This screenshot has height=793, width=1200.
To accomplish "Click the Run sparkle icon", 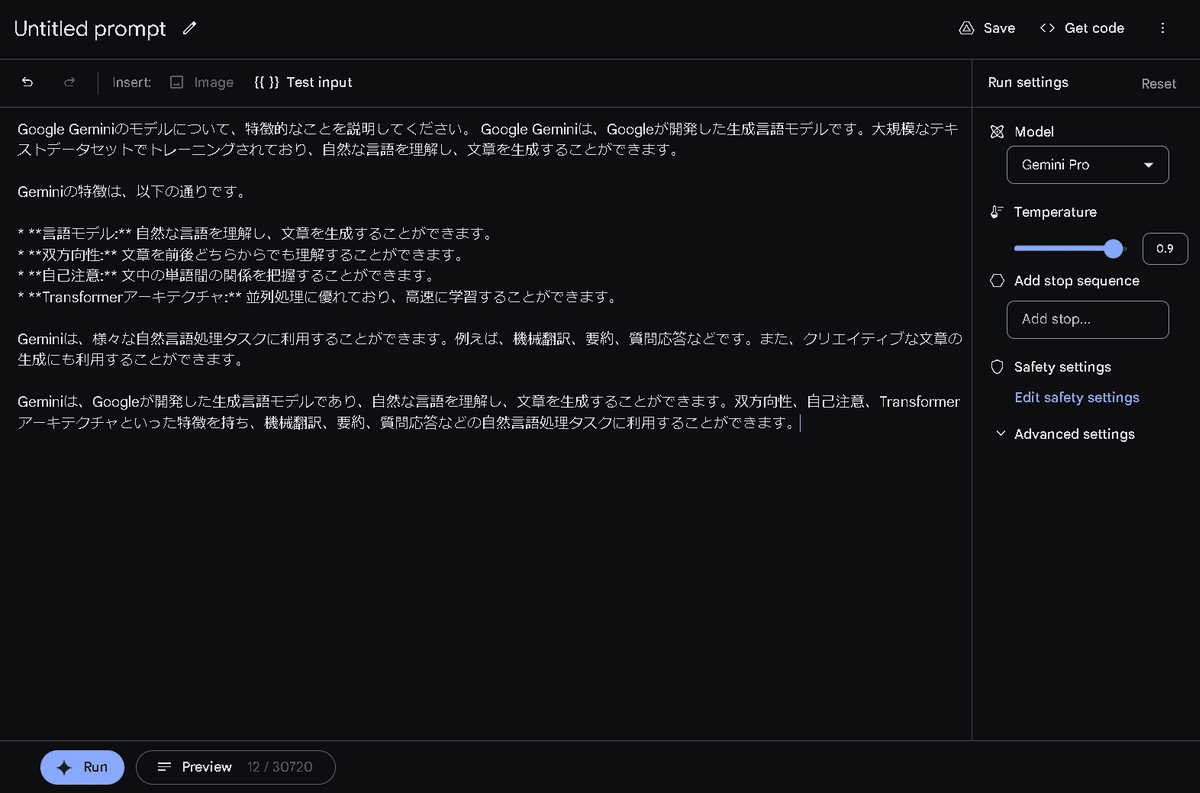I will click(x=64, y=767).
